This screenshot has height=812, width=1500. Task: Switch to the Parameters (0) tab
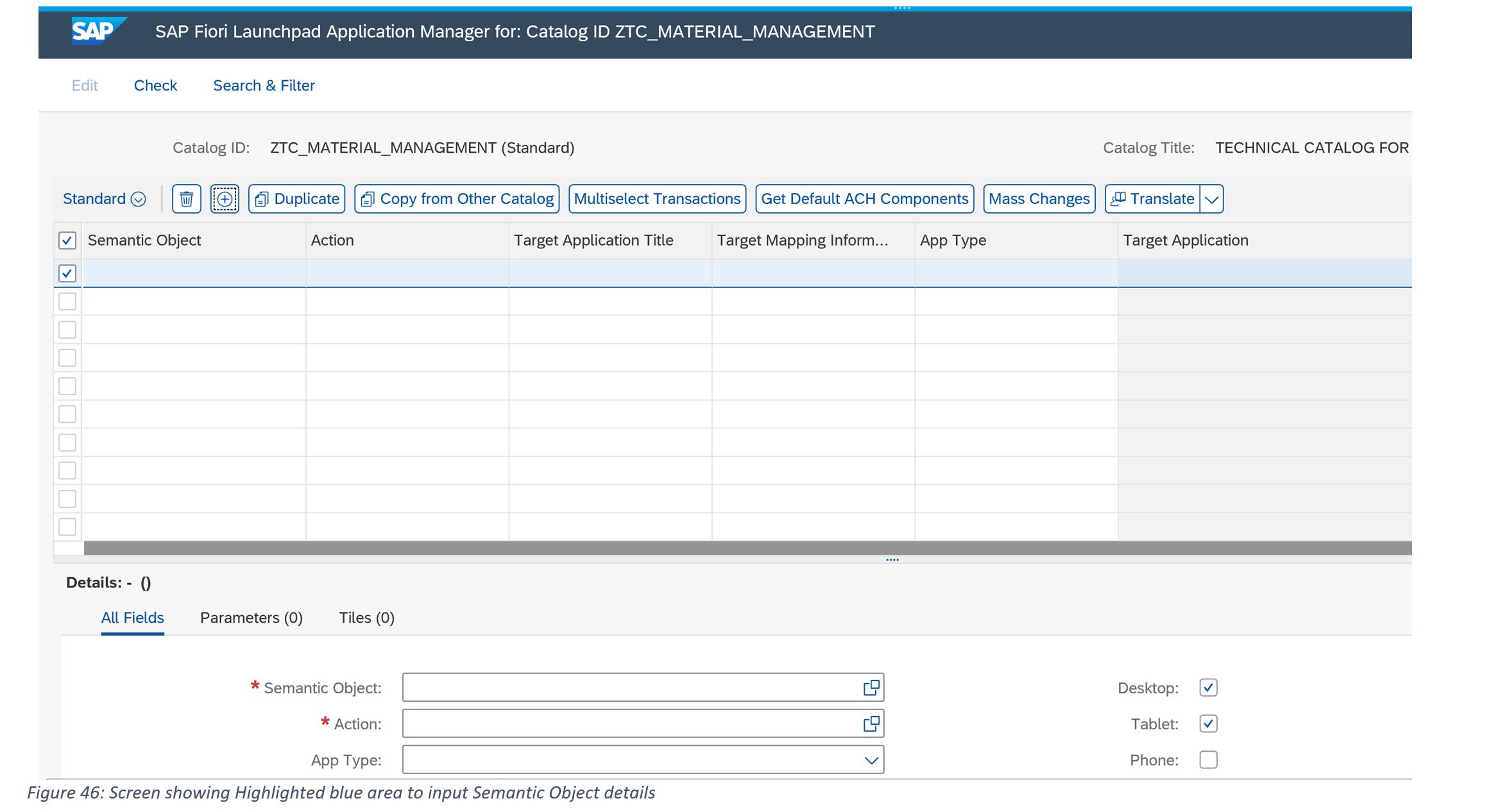click(251, 618)
